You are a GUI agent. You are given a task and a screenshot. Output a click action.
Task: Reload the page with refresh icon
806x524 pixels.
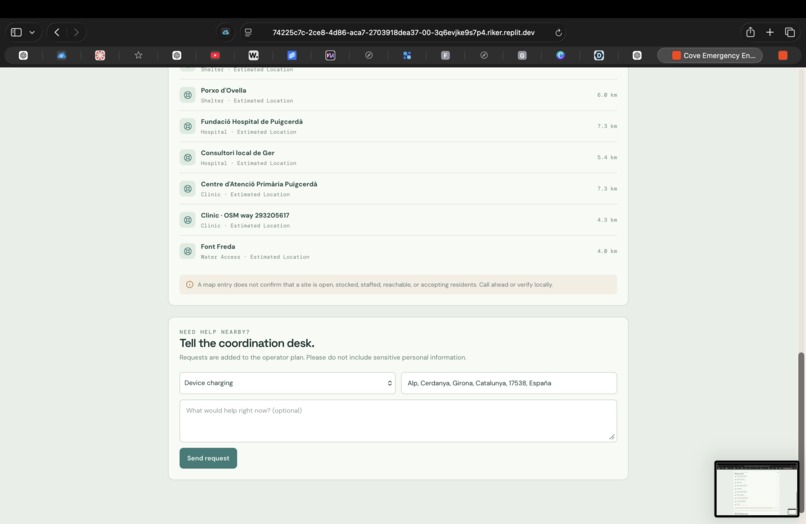point(558,32)
